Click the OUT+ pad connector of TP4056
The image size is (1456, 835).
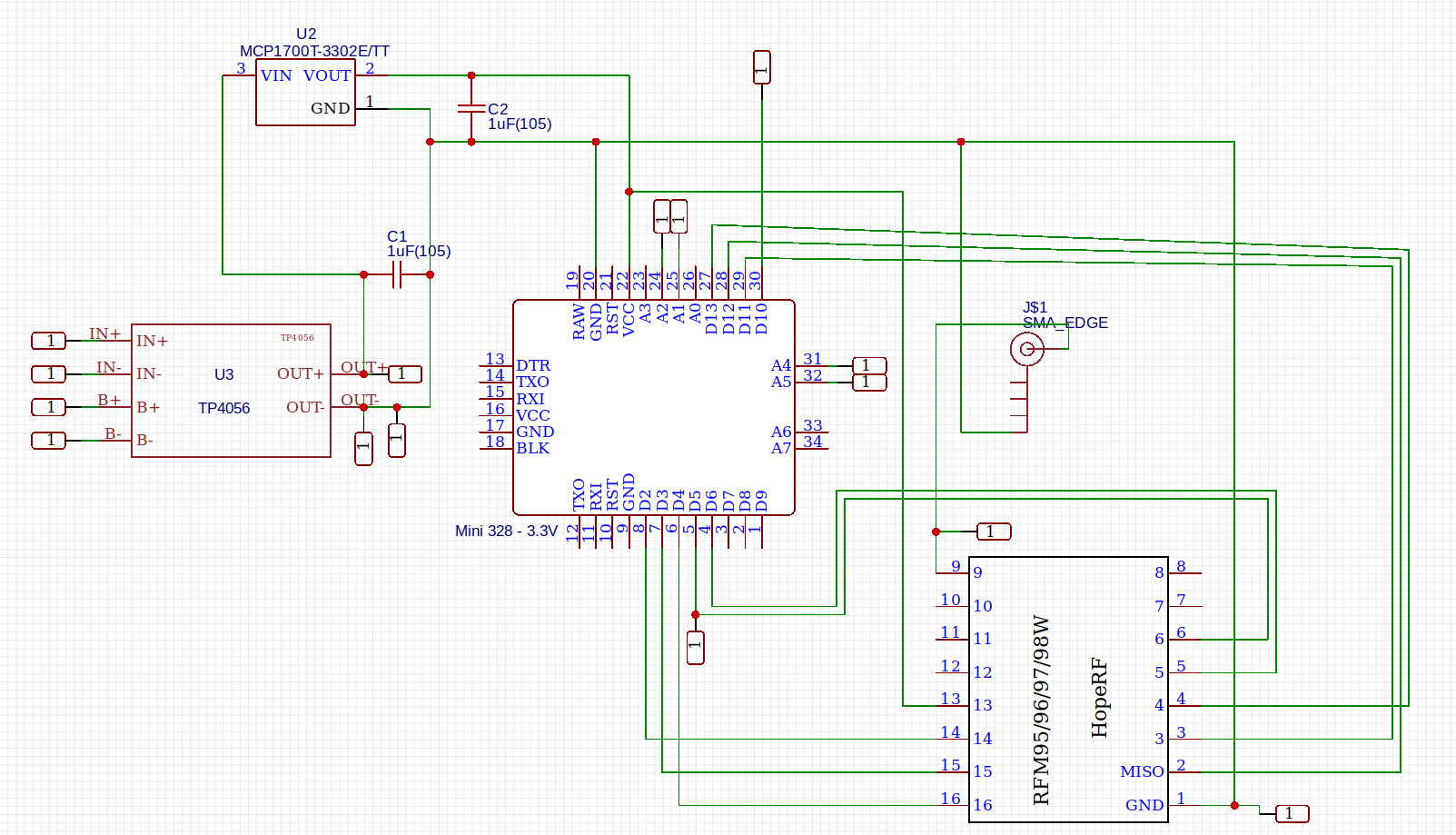405,373
